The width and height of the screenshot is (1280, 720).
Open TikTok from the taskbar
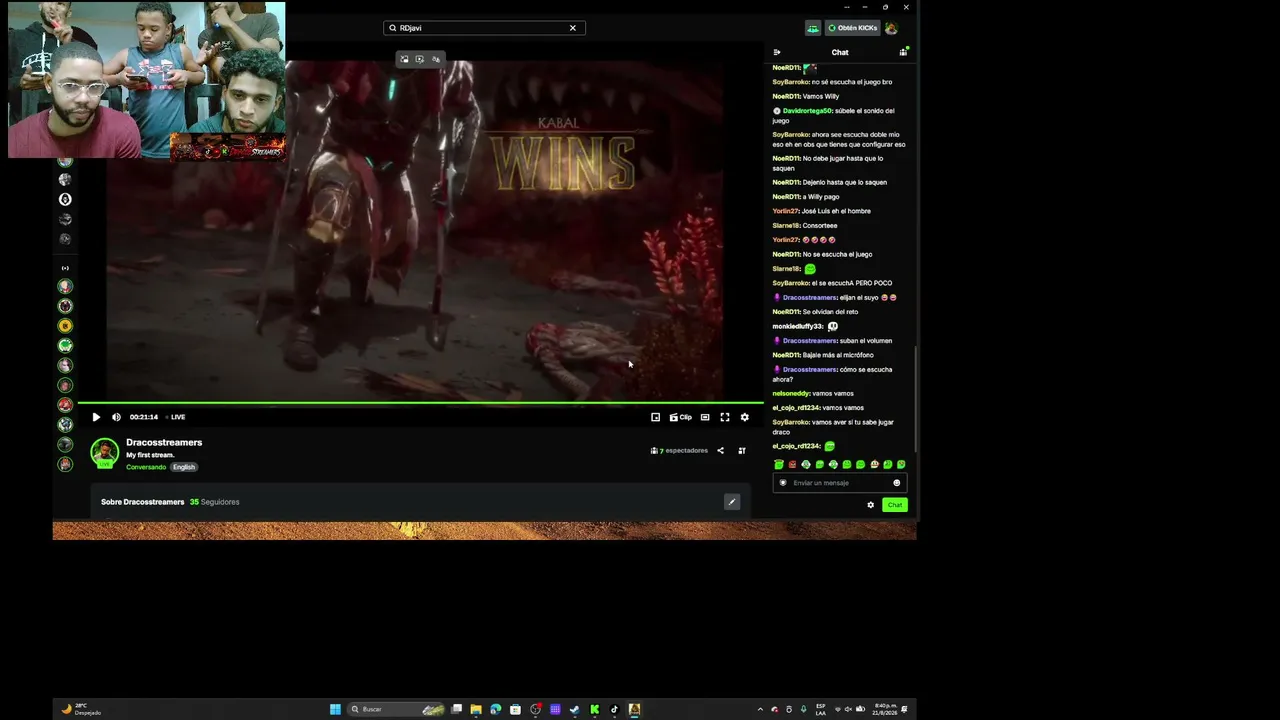(614, 709)
